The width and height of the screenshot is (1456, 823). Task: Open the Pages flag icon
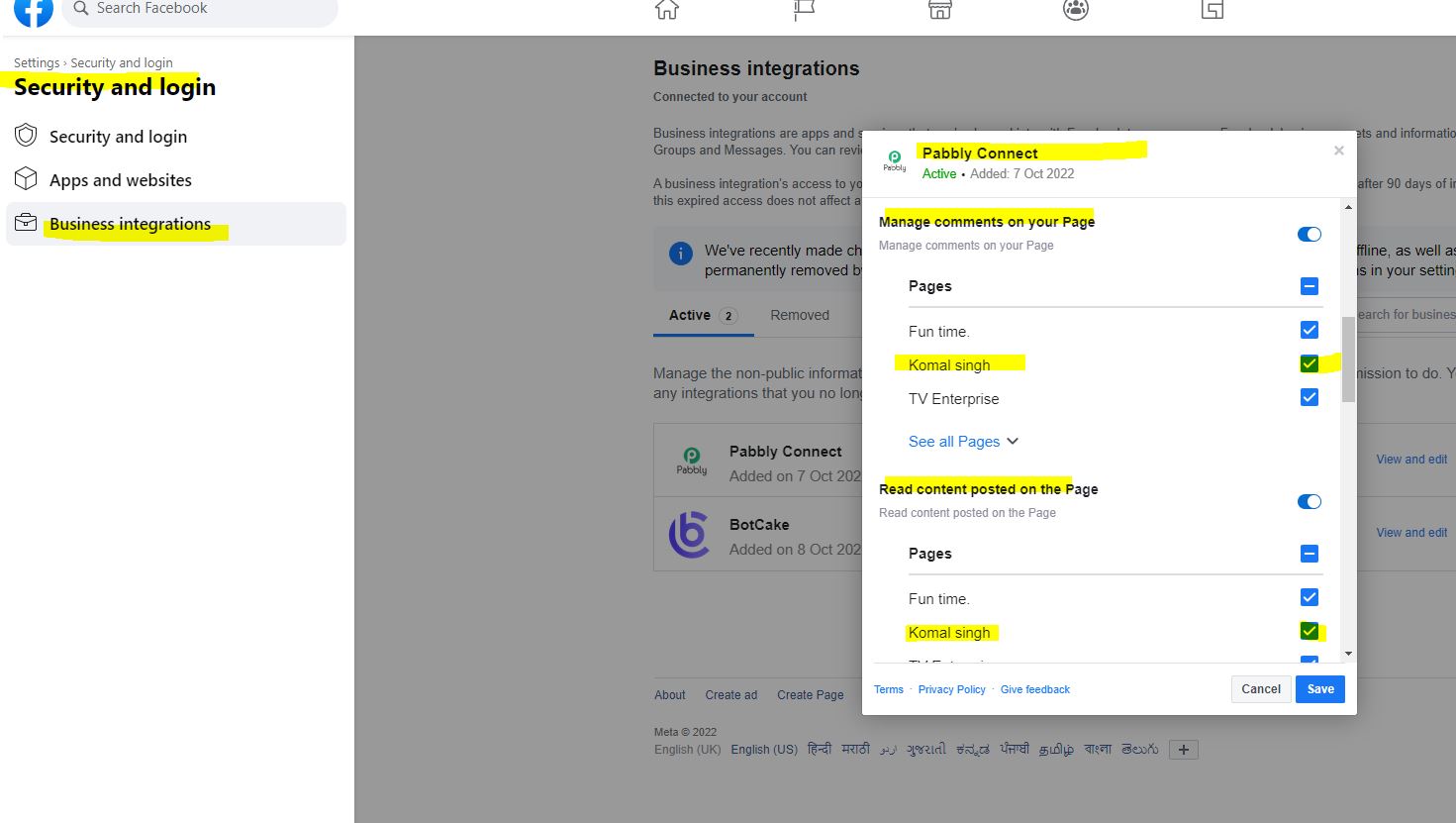point(804,9)
